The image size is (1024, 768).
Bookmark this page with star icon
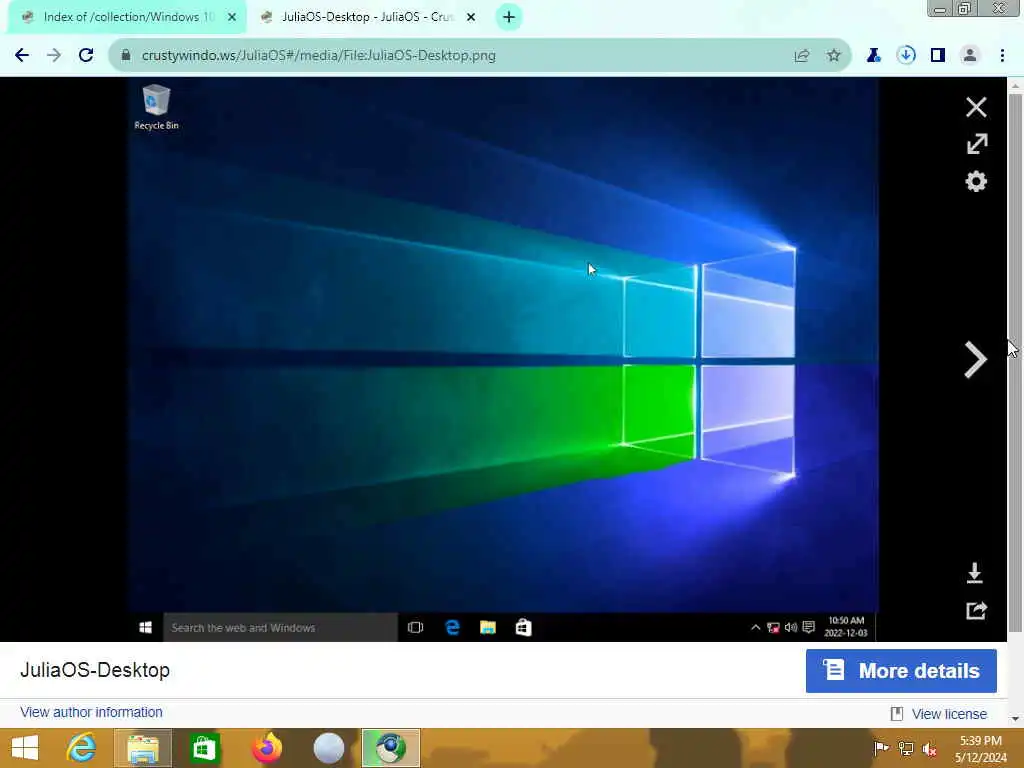tap(833, 56)
